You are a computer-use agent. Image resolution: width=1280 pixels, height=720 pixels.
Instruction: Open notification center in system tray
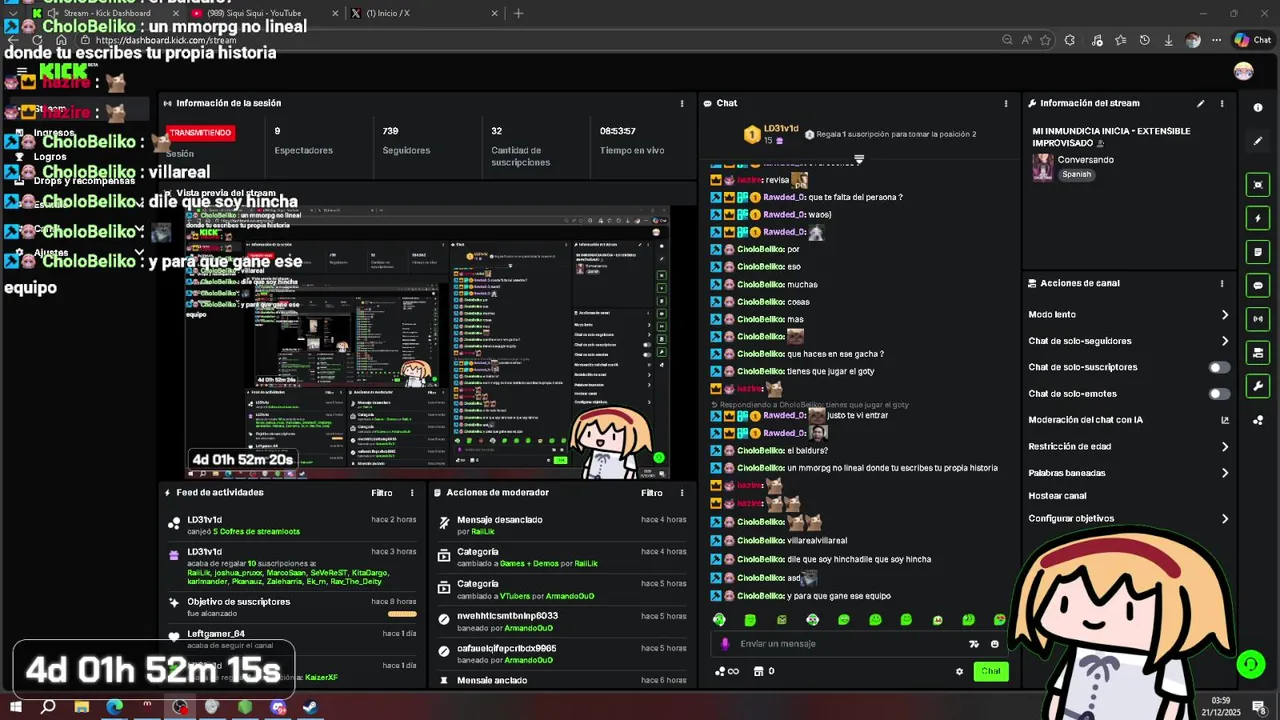tap(1259, 706)
